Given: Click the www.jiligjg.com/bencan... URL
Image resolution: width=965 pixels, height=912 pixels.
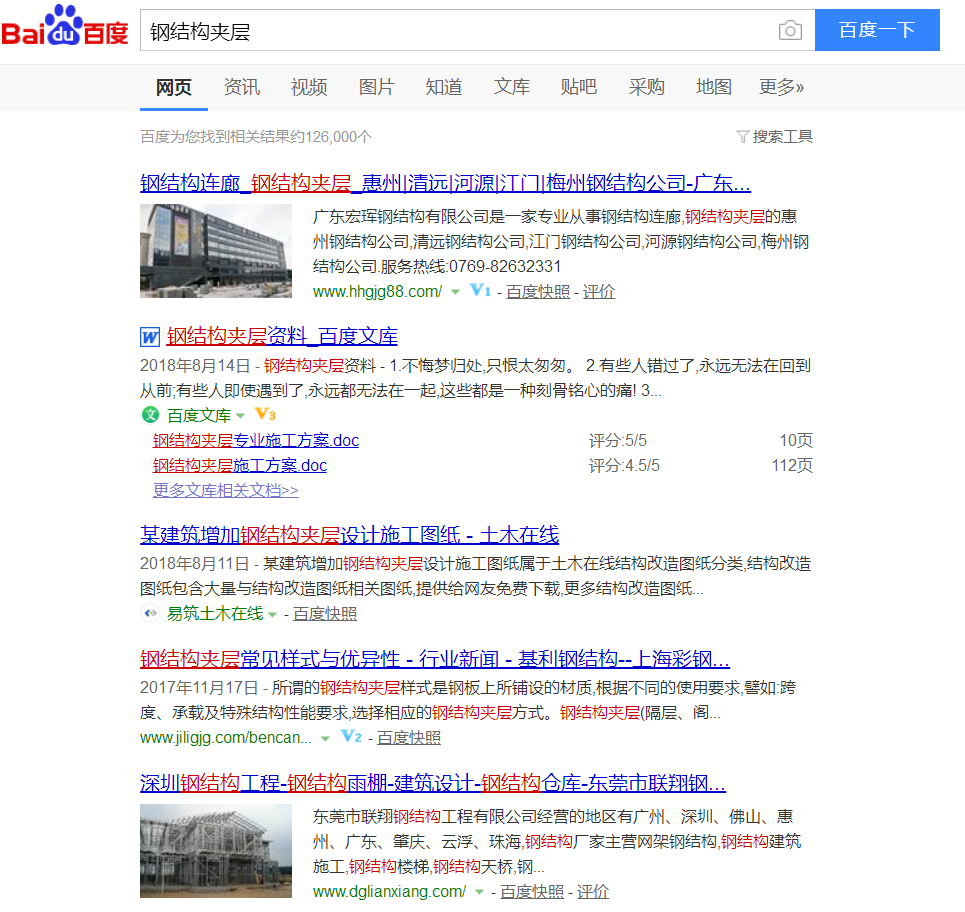Looking at the screenshot, I should (226, 737).
